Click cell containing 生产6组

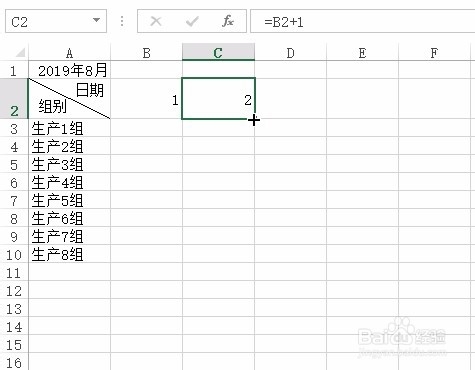click(x=69, y=218)
